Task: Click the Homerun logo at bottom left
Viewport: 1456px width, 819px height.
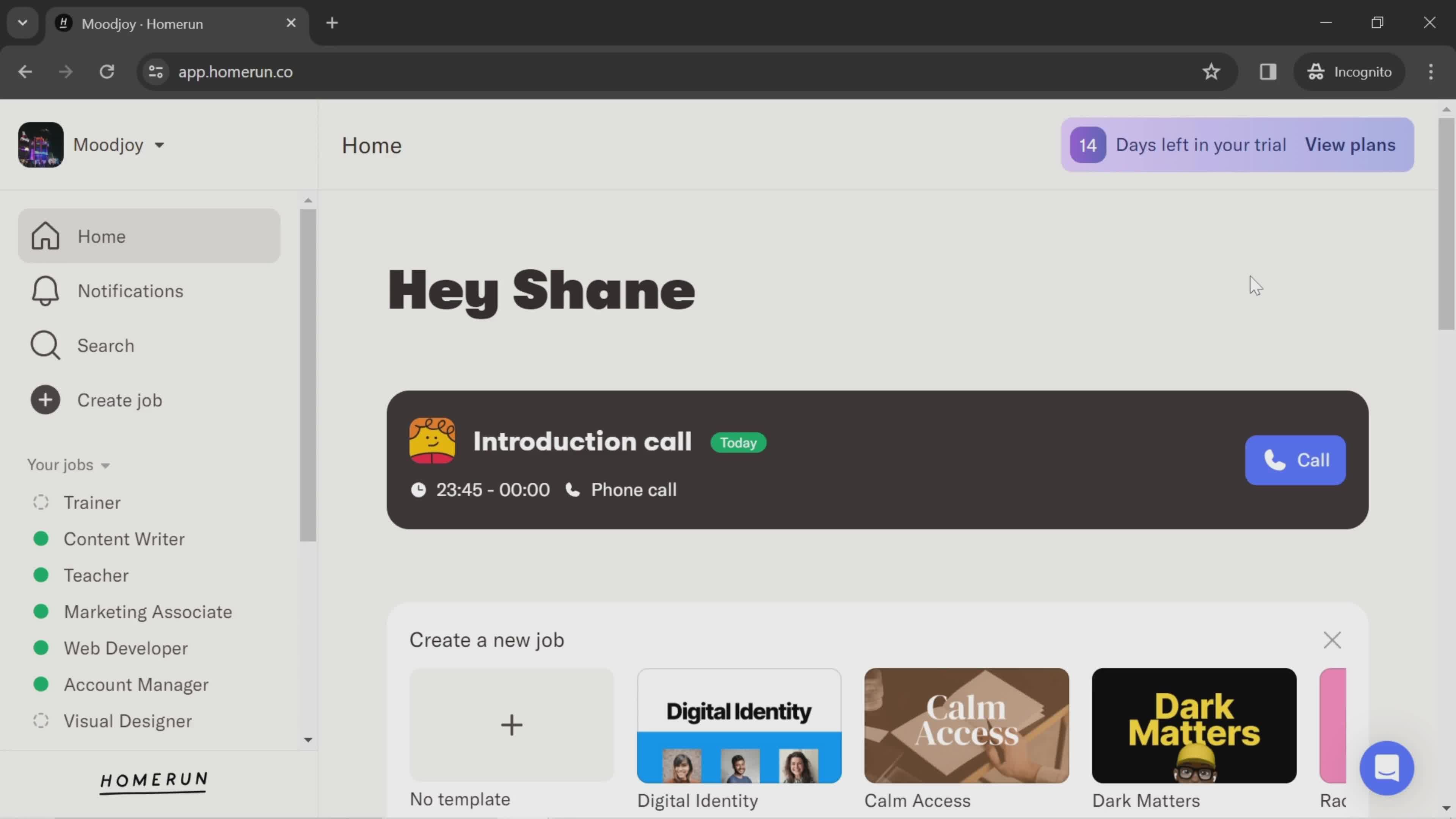Action: [x=154, y=780]
